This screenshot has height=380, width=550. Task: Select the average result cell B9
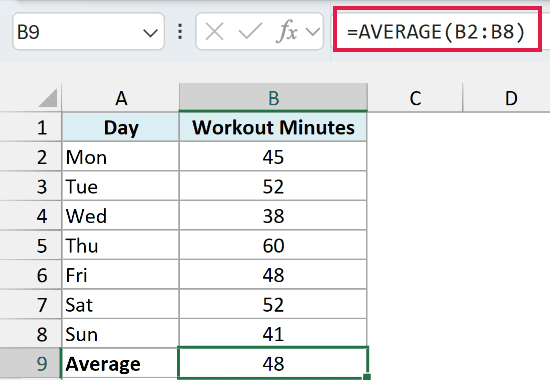[273, 364]
